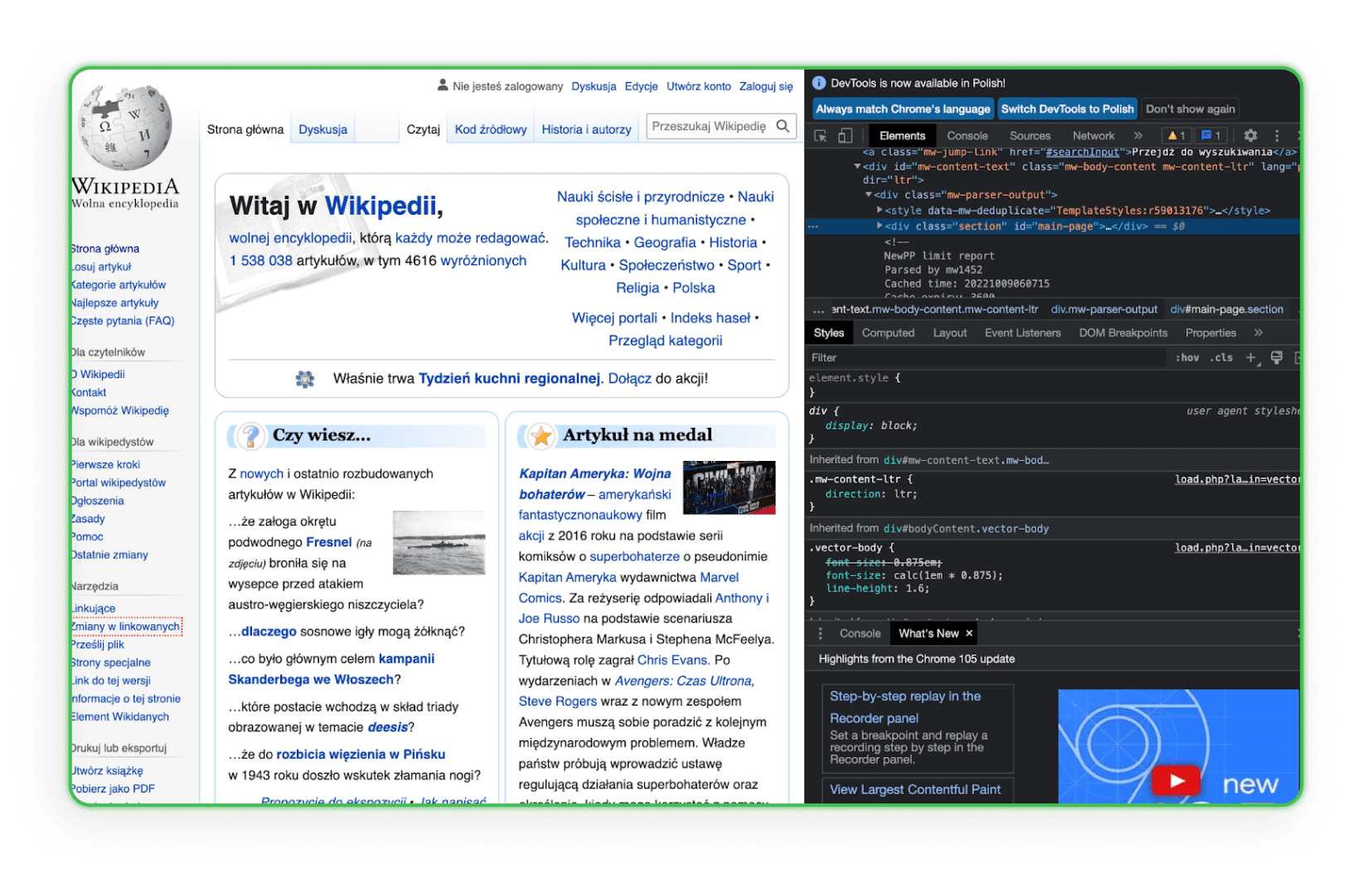Click Pobierz jako PDF sidebar link
Image resolution: width=1372 pixels, height=873 pixels.
(x=114, y=789)
